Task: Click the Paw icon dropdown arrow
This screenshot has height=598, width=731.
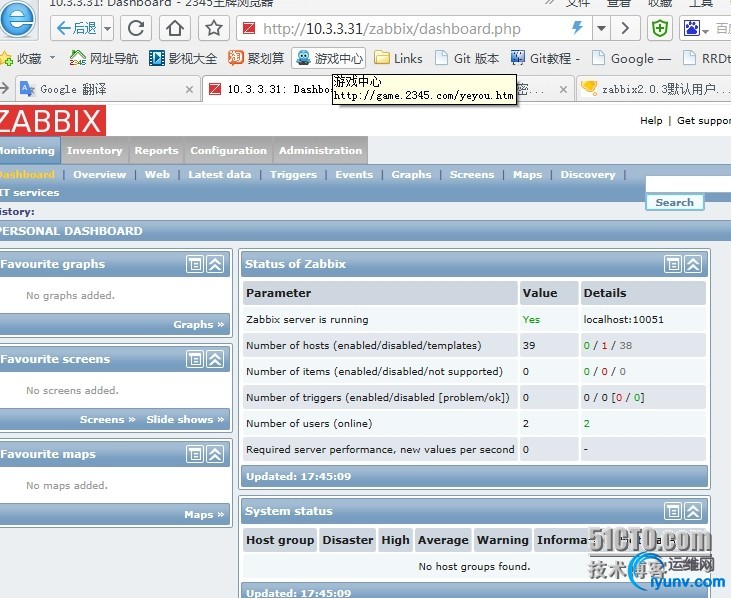Action: coord(706,31)
